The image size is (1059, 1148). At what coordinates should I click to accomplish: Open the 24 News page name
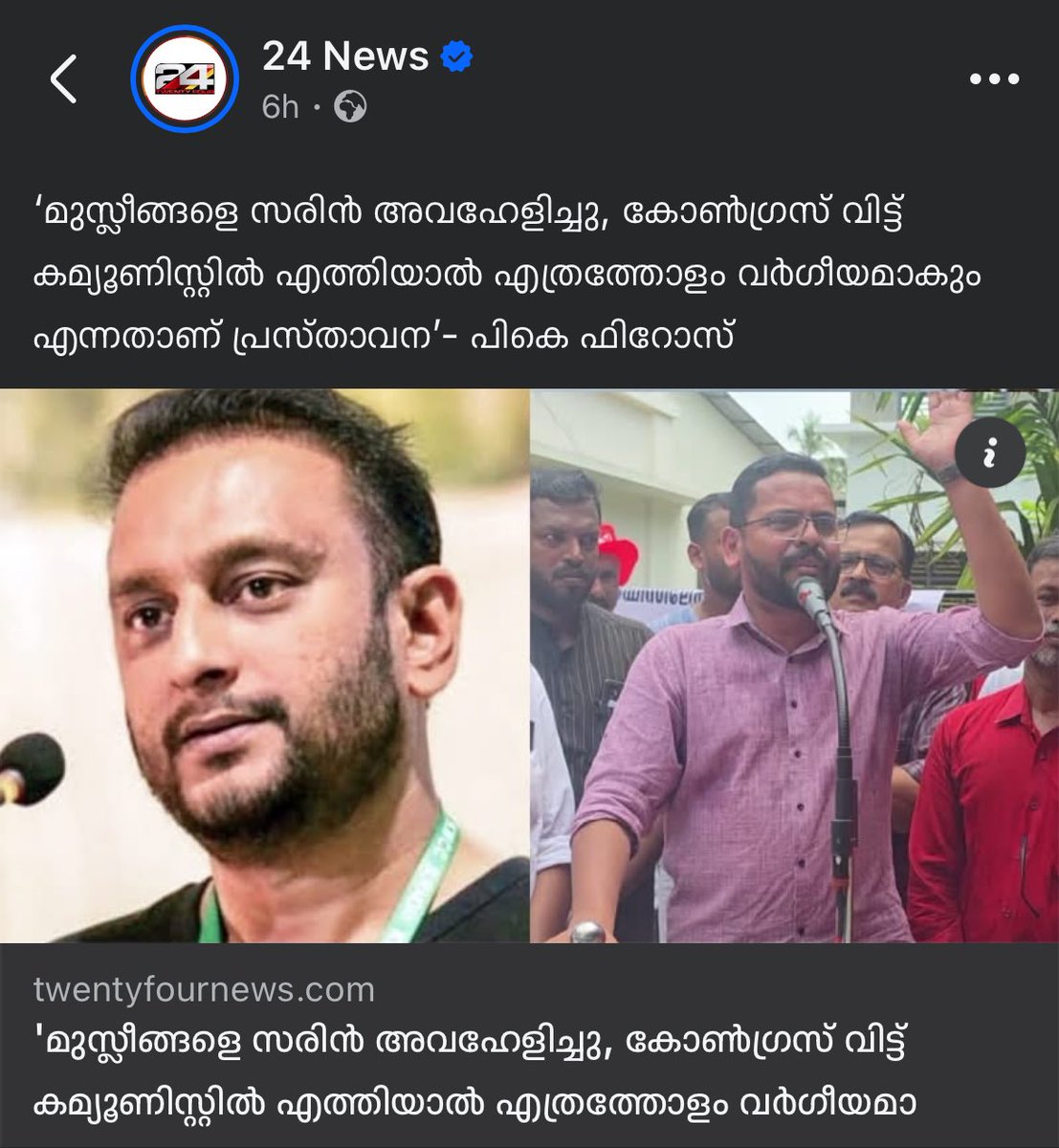click(x=345, y=57)
